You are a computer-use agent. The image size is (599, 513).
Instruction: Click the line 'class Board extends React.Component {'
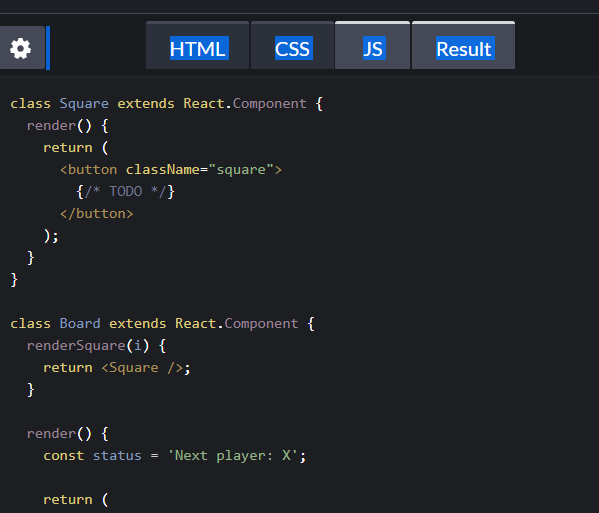(162, 324)
